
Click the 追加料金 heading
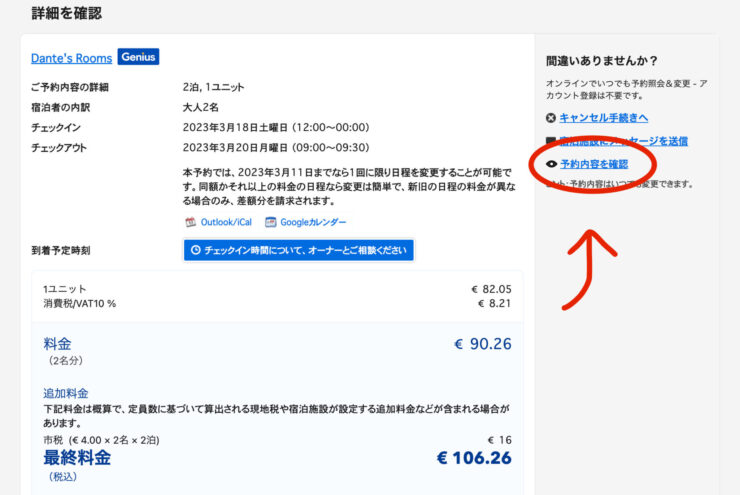click(x=65, y=393)
